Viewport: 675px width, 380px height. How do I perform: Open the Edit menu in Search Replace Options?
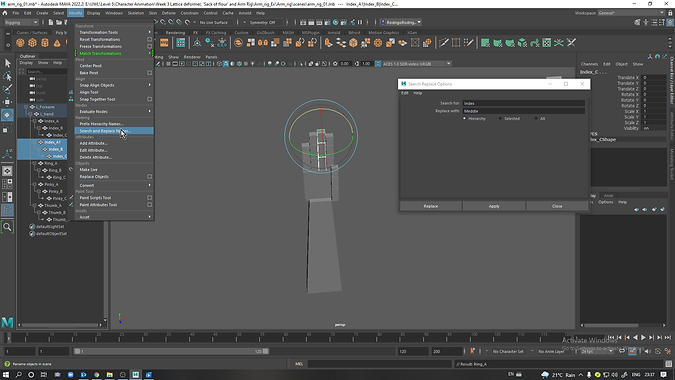[x=405, y=93]
